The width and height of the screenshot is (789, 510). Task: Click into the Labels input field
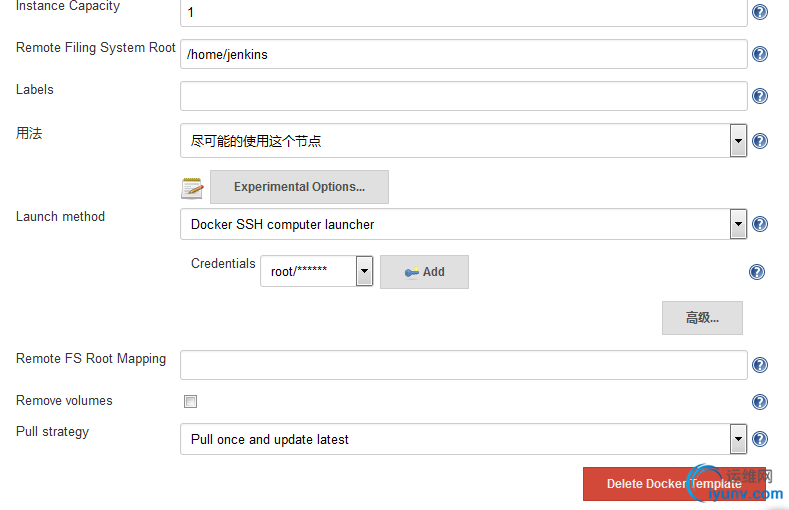tap(463, 96)
